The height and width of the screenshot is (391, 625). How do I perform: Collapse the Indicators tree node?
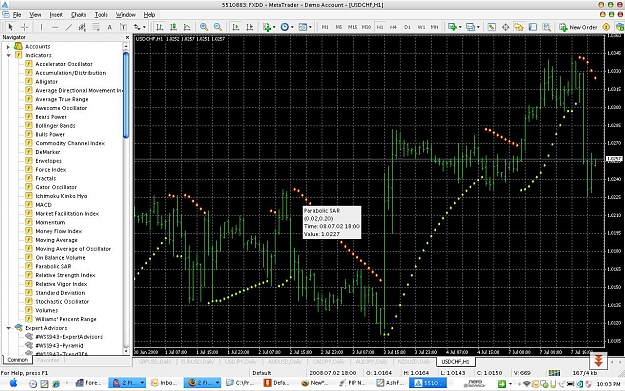(x=8, y=55)
